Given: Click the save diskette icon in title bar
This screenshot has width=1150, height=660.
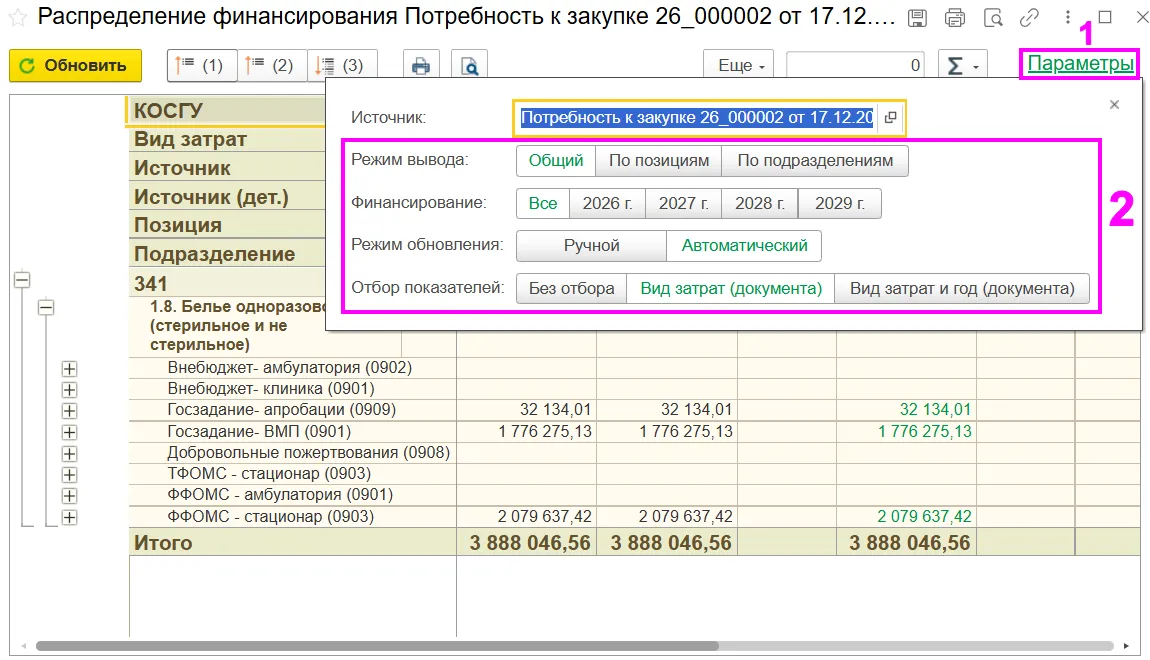Looking at the screenshot, I should pyautogui.click(x=917, y=18).
